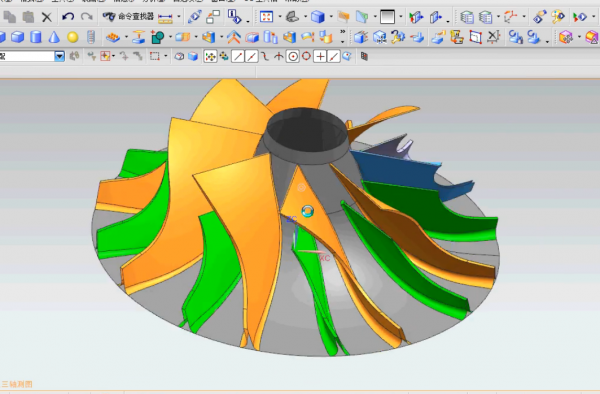Click the information object icon
The image size is (600, 394).
point(234,16)
